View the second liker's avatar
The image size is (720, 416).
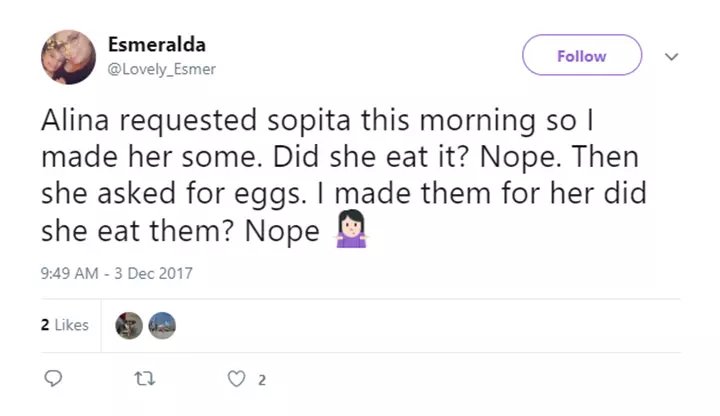pos(162,325)
